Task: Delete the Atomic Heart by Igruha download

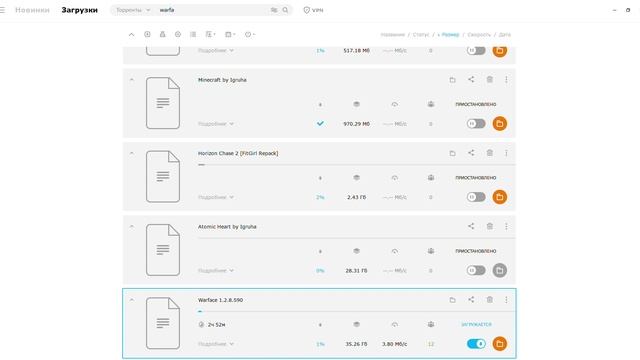Action: point(490,227)
